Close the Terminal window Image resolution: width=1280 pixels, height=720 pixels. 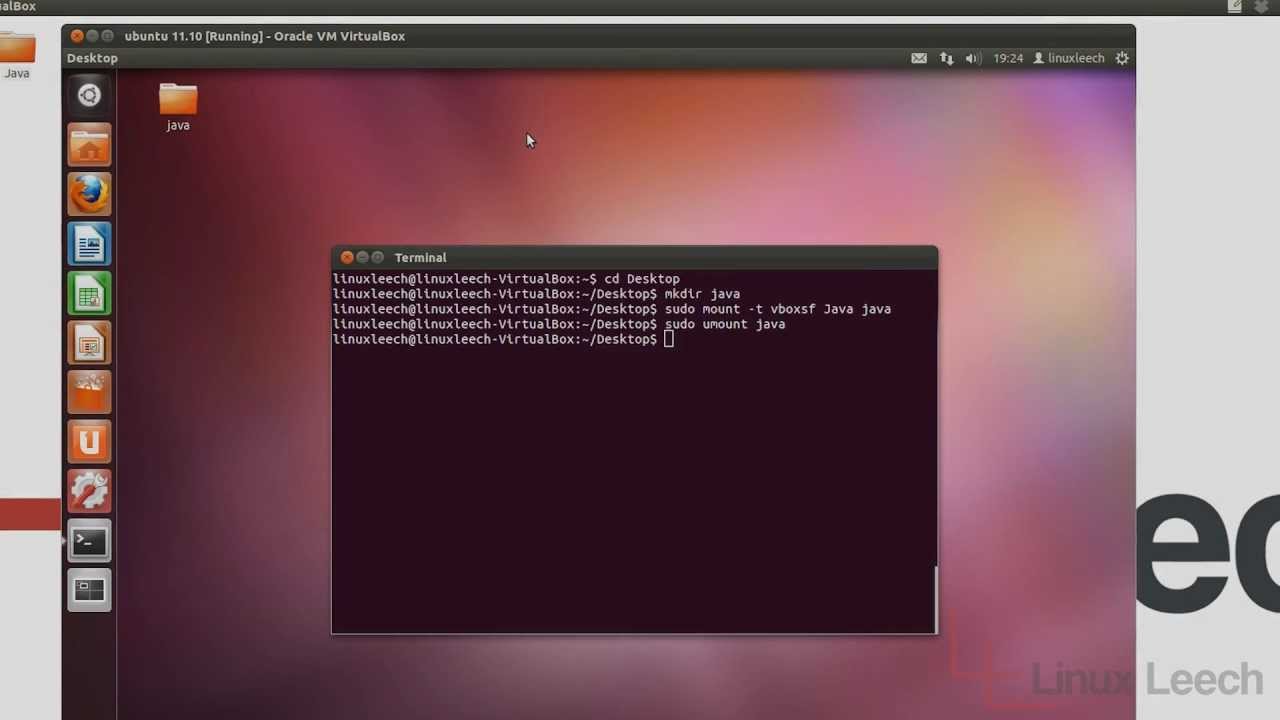[347, 257]
